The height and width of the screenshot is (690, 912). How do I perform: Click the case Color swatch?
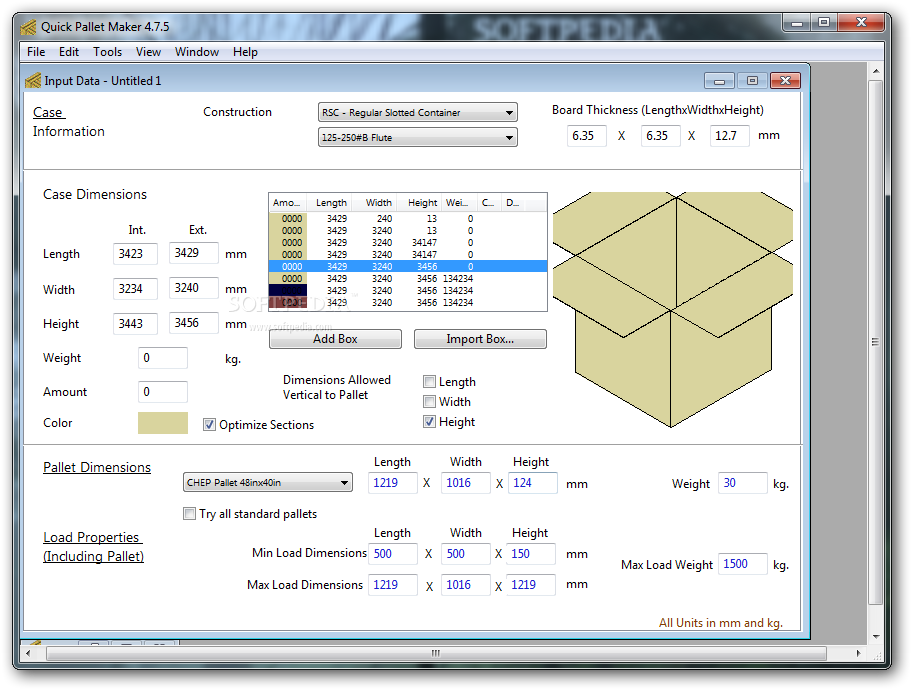point(163,423)
